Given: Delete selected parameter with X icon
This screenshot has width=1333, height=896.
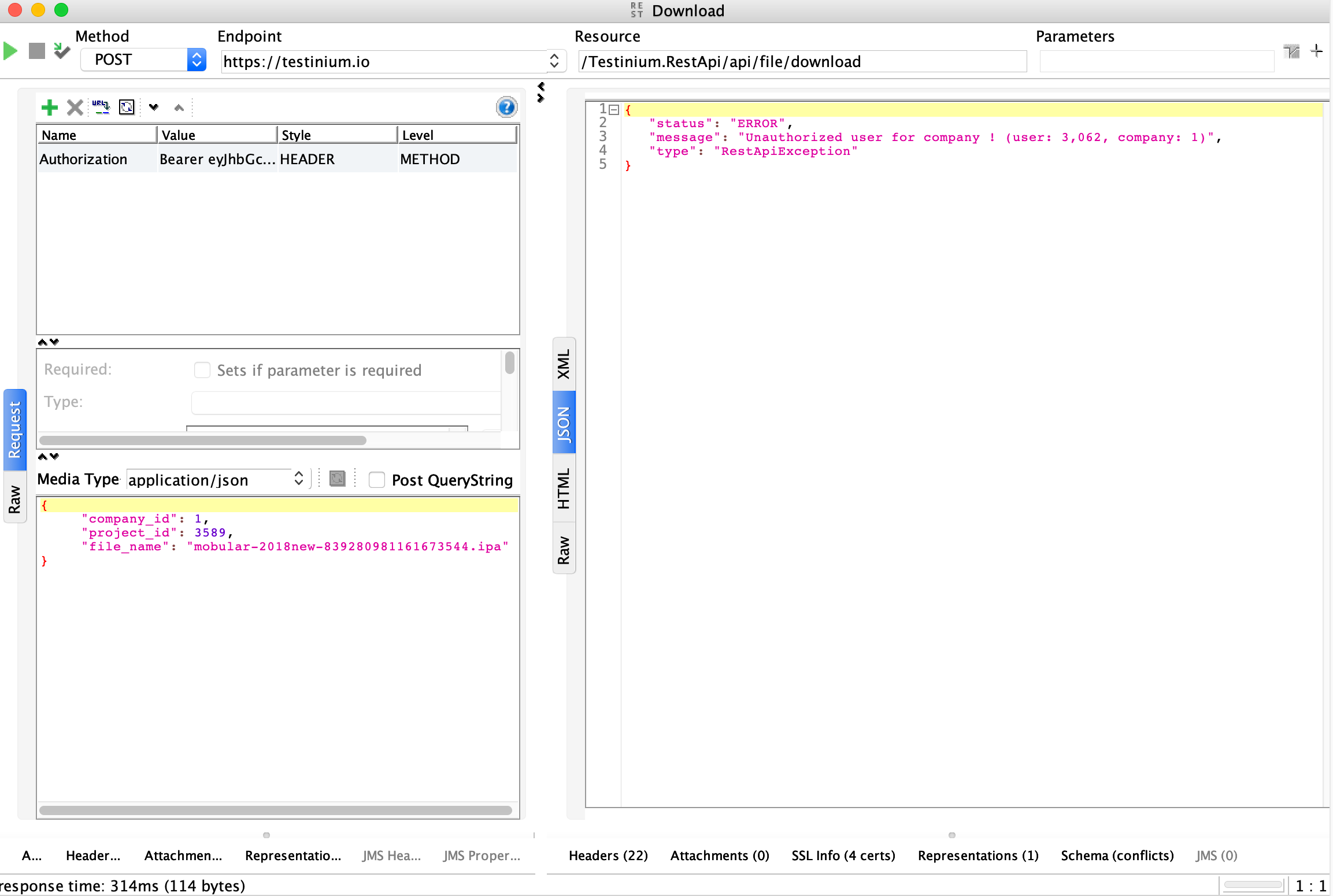Looking at the screenshot, I should (75, 107).
